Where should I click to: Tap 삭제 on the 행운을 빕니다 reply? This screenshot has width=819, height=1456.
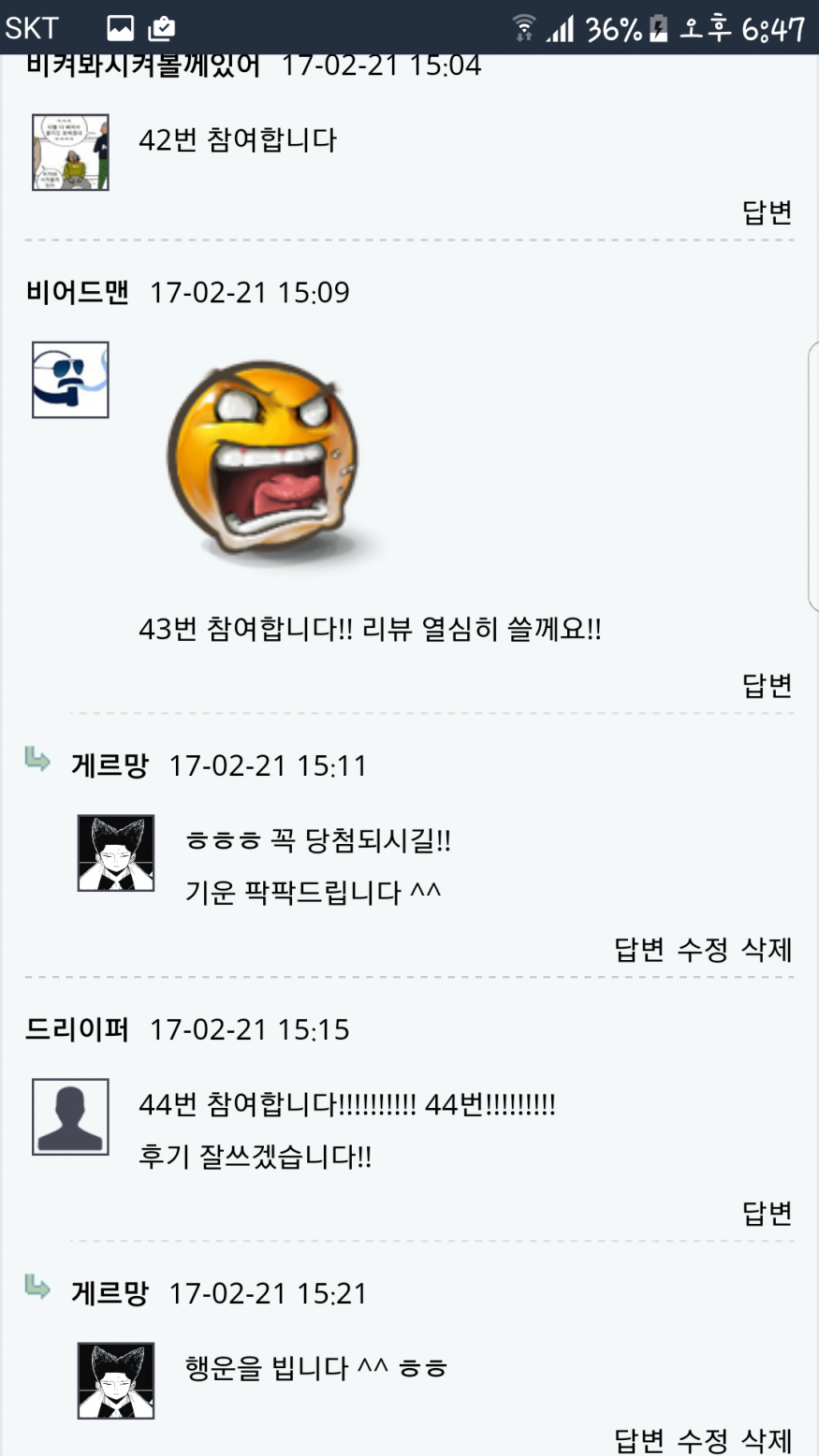click(x=767, y=1440)
